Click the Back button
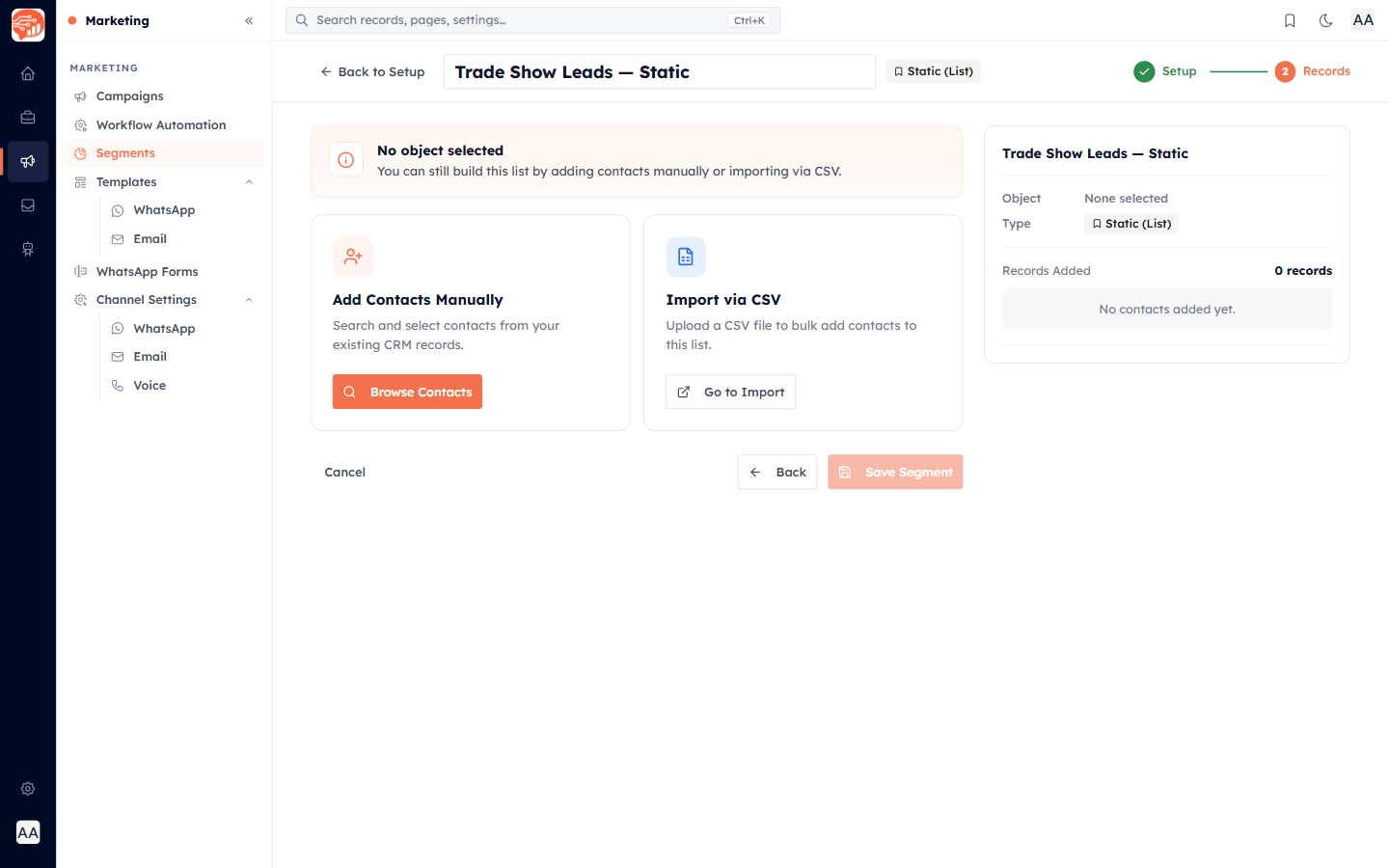The height and width of the screenshot is (868, 1389). 777,473
